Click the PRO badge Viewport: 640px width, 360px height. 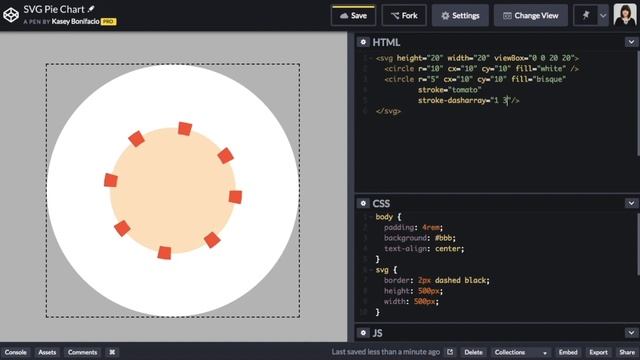pos(109,22)
